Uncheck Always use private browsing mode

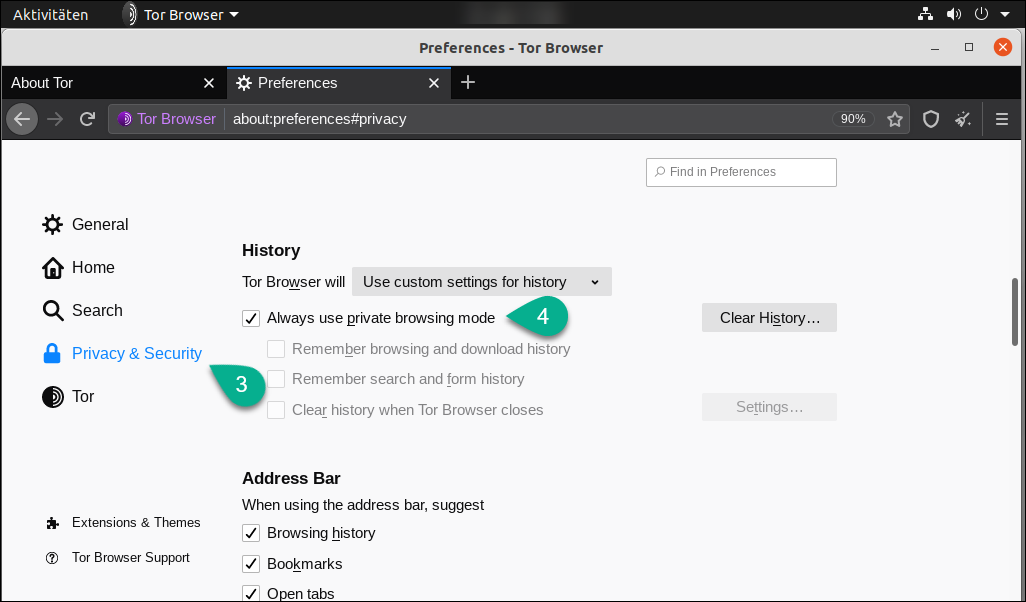tap(251, 319)
